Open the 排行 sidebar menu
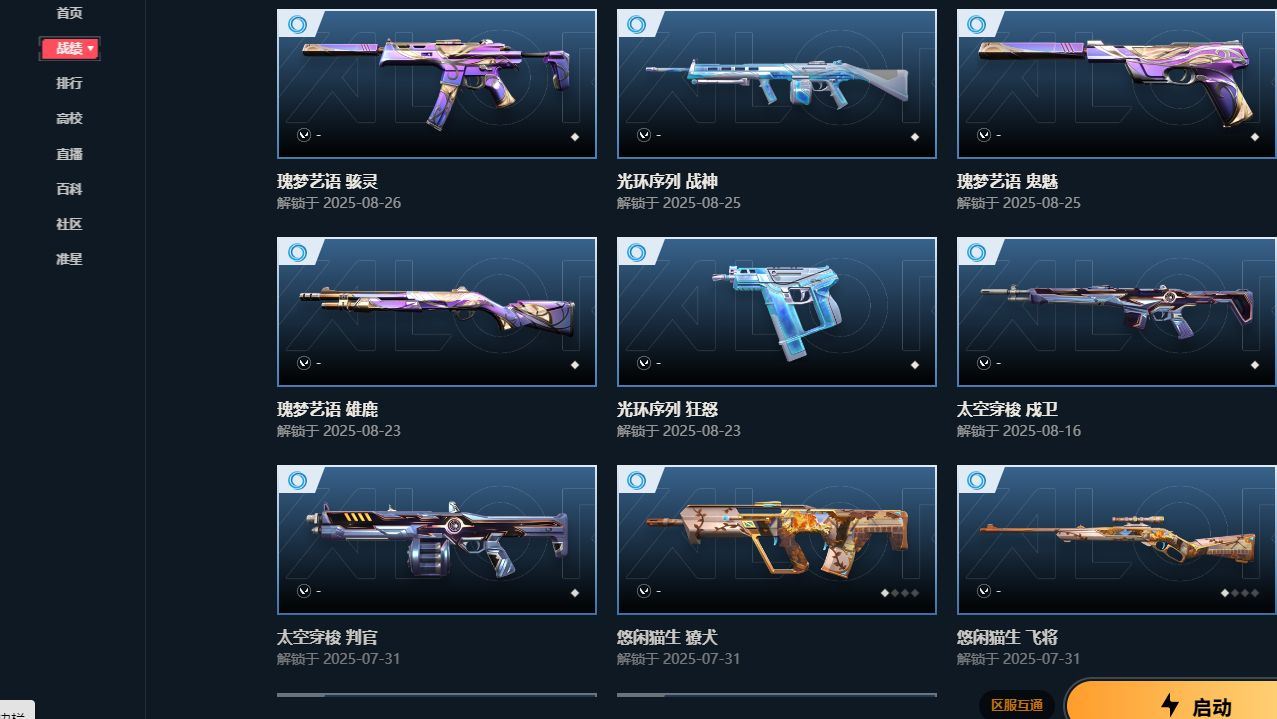The width and height of the screenshot is (1277, 719). point(69,83)
